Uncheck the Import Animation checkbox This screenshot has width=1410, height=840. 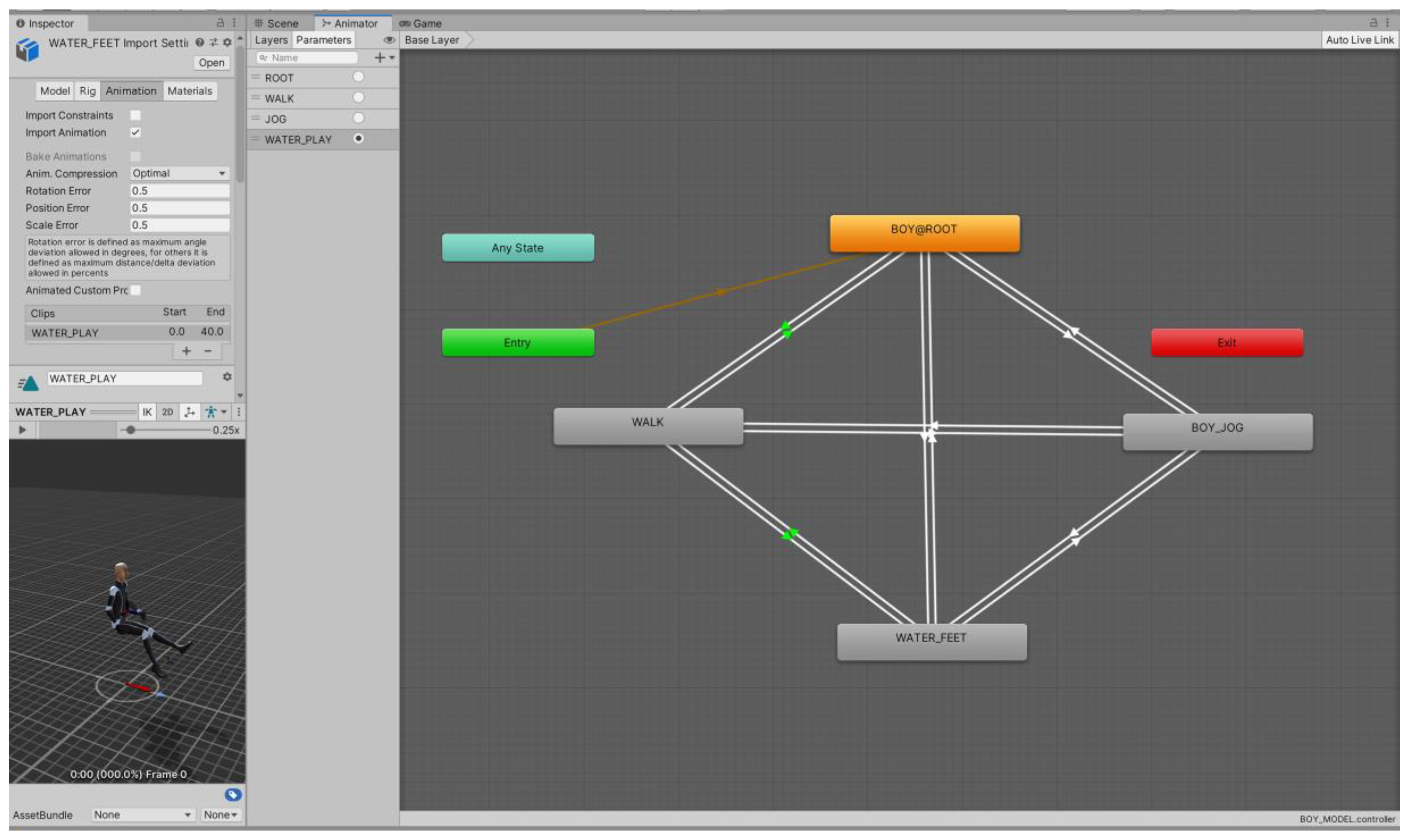[x=135, y=132]
